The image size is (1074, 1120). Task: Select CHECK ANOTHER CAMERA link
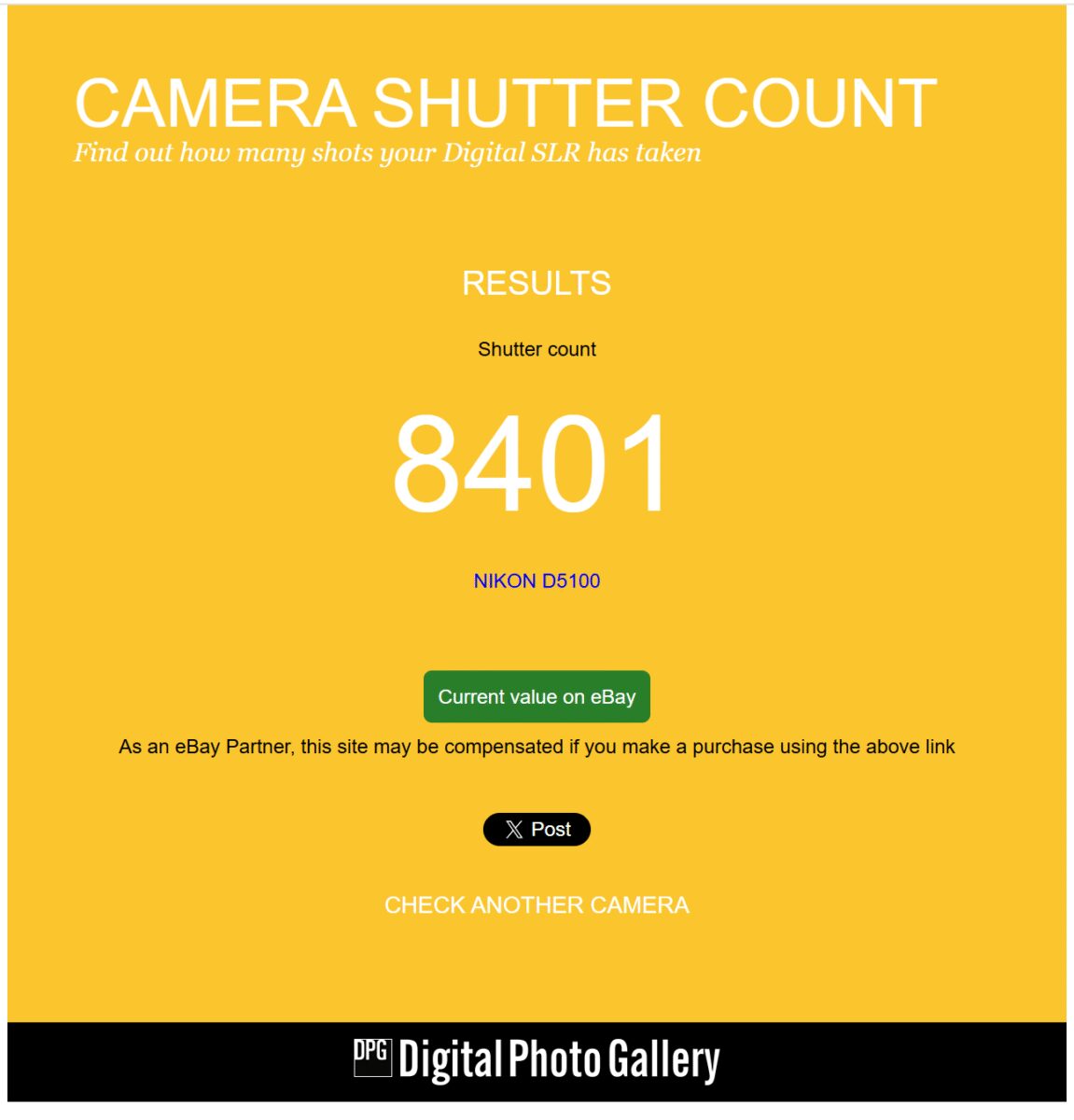(x=537, y=905)
